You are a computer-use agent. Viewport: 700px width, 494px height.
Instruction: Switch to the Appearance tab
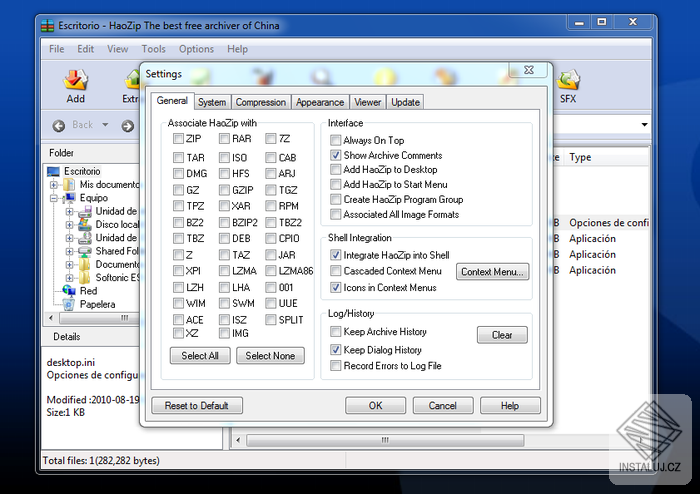point(320,102)
